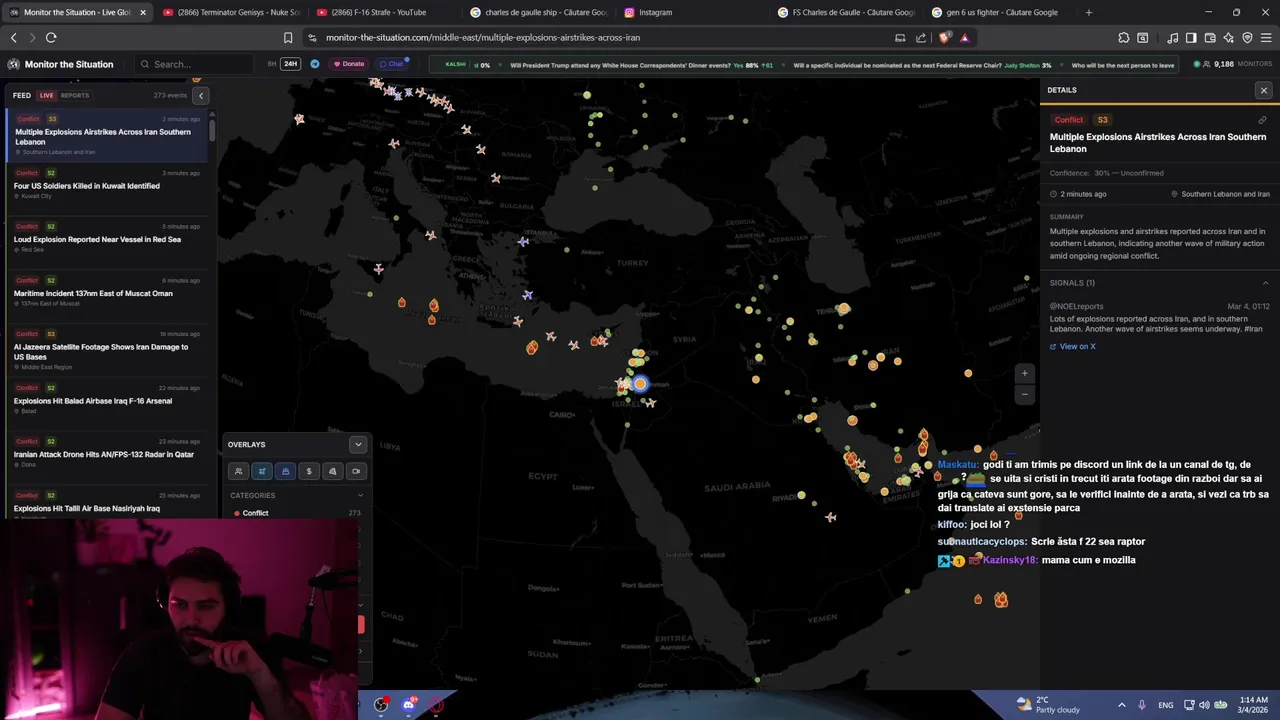Collapse the Overlays panel dropdown
Image resolution: width=1280 pixels, height=720 pixels.
[x=358, y=444]
